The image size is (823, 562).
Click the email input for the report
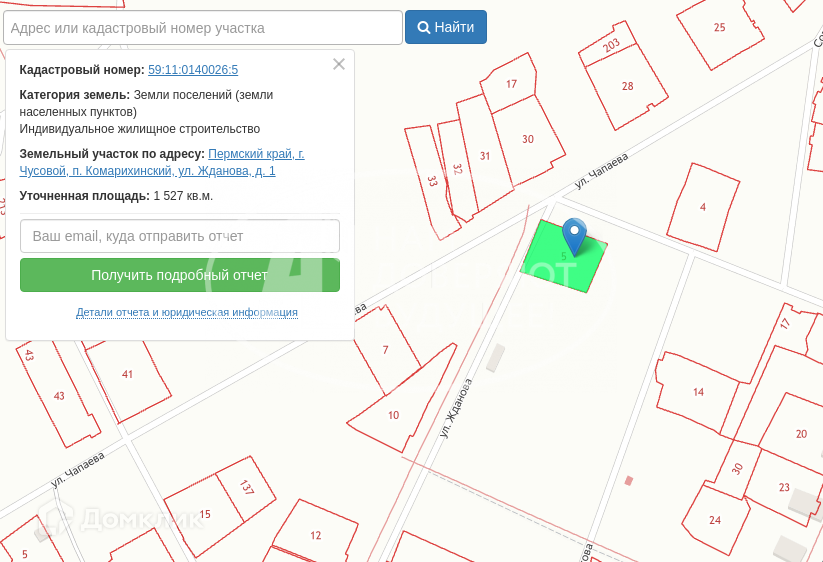coord(180,236)
